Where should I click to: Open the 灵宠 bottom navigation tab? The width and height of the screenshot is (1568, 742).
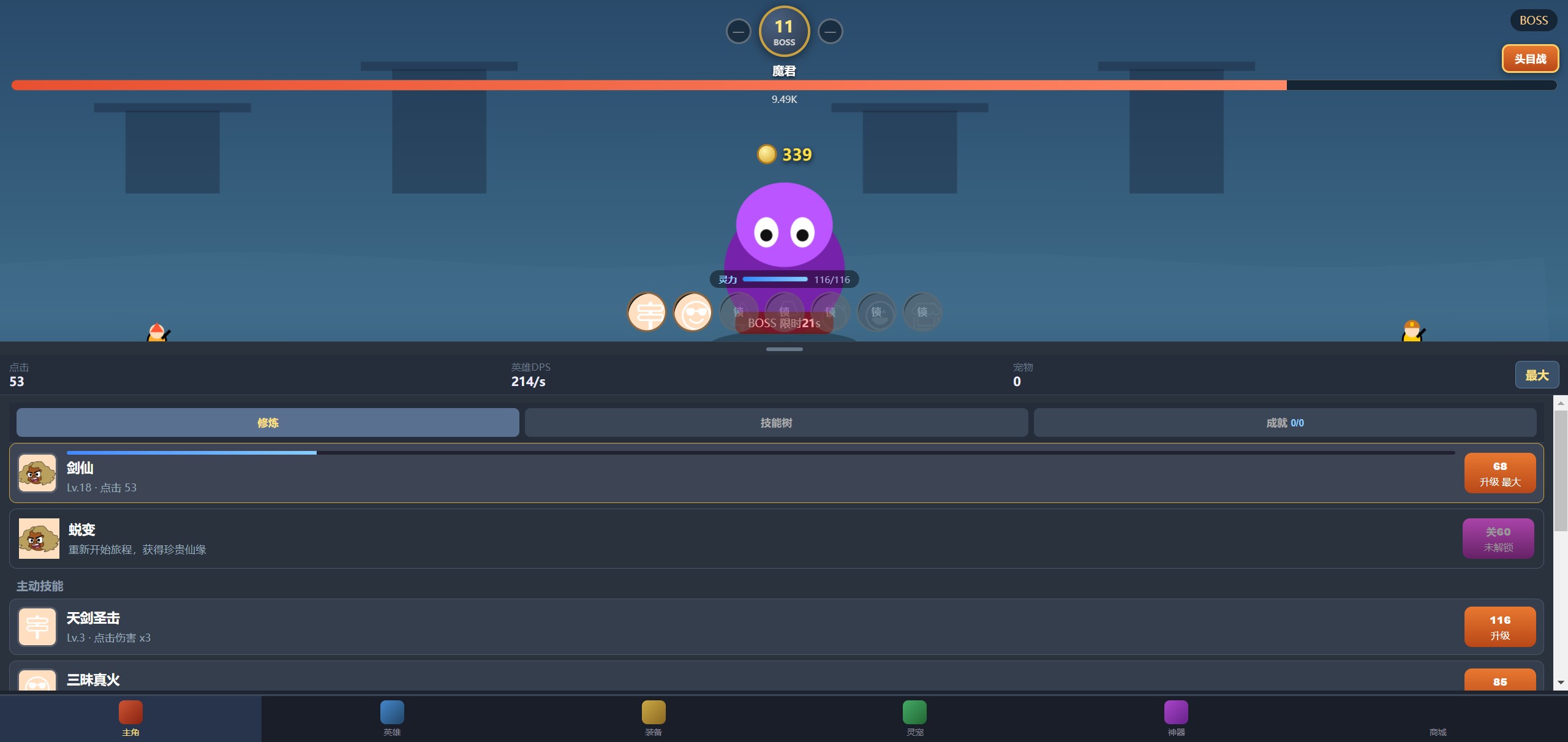tap(914, 718)
